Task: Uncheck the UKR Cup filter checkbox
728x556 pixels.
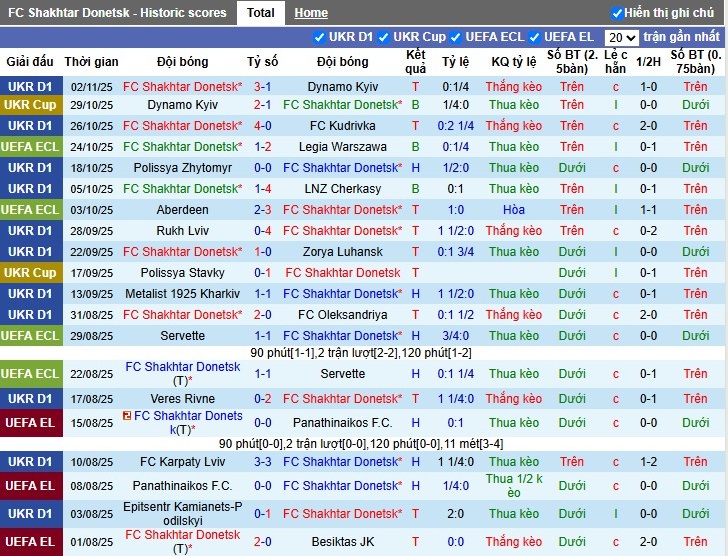Action: tap(384, 37)
